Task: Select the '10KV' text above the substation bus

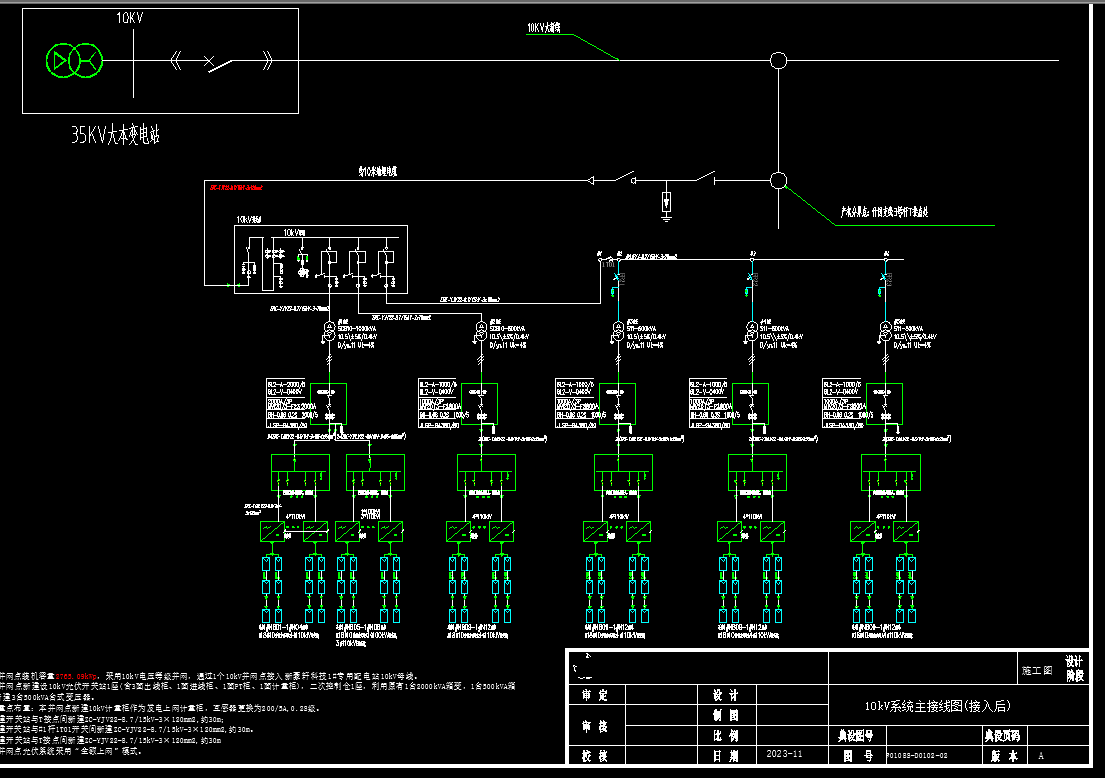Action: click(131, 18)
